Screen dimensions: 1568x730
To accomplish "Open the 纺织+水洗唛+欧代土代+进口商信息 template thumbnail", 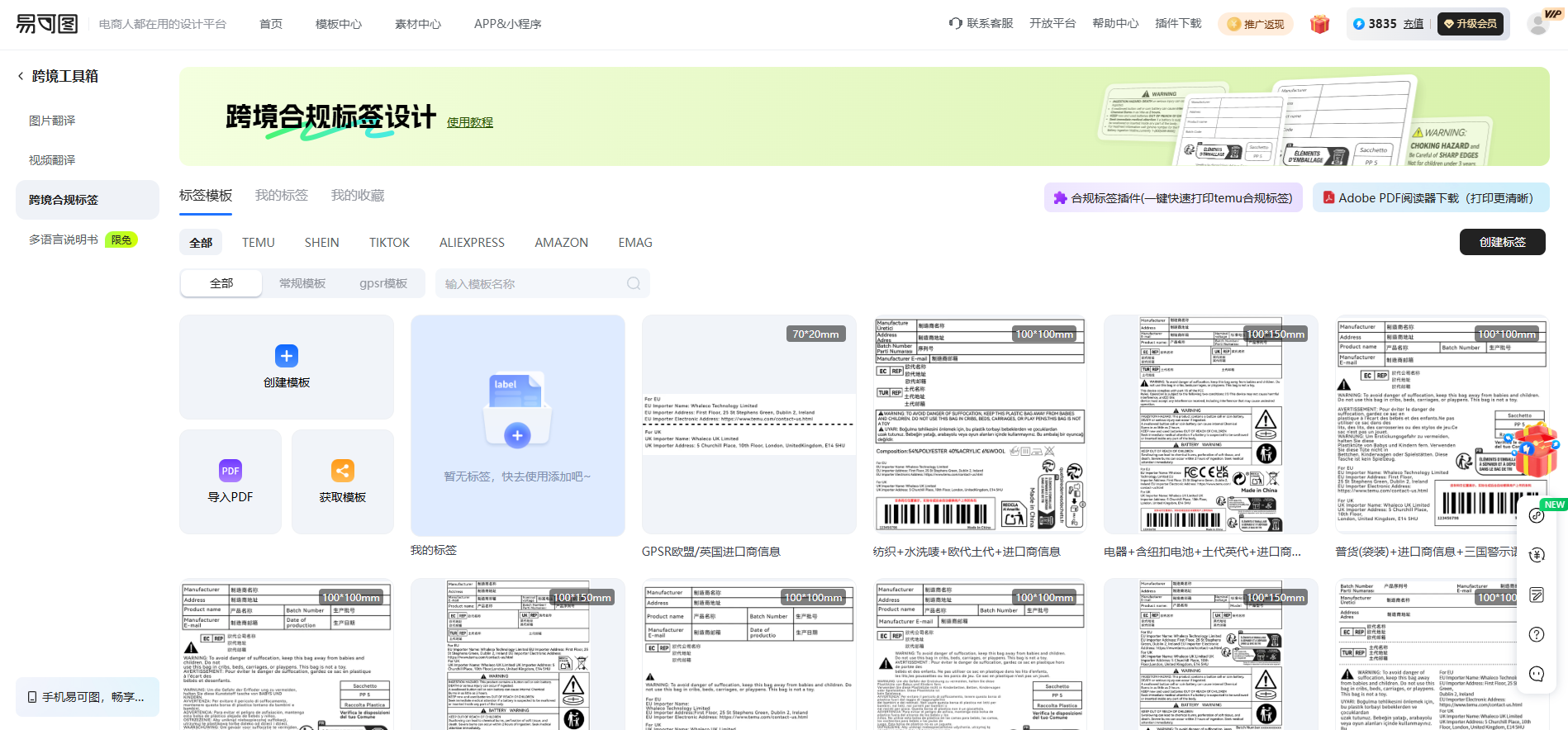I will pos(980,424).
